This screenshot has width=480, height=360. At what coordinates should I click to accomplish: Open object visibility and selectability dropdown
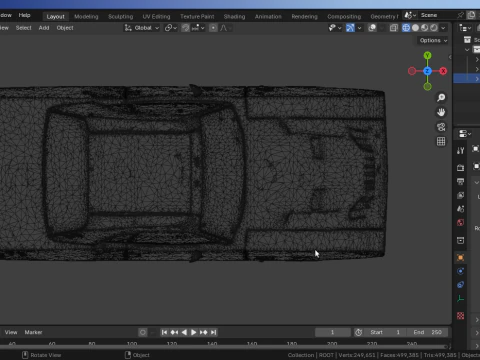coord(335,28)
